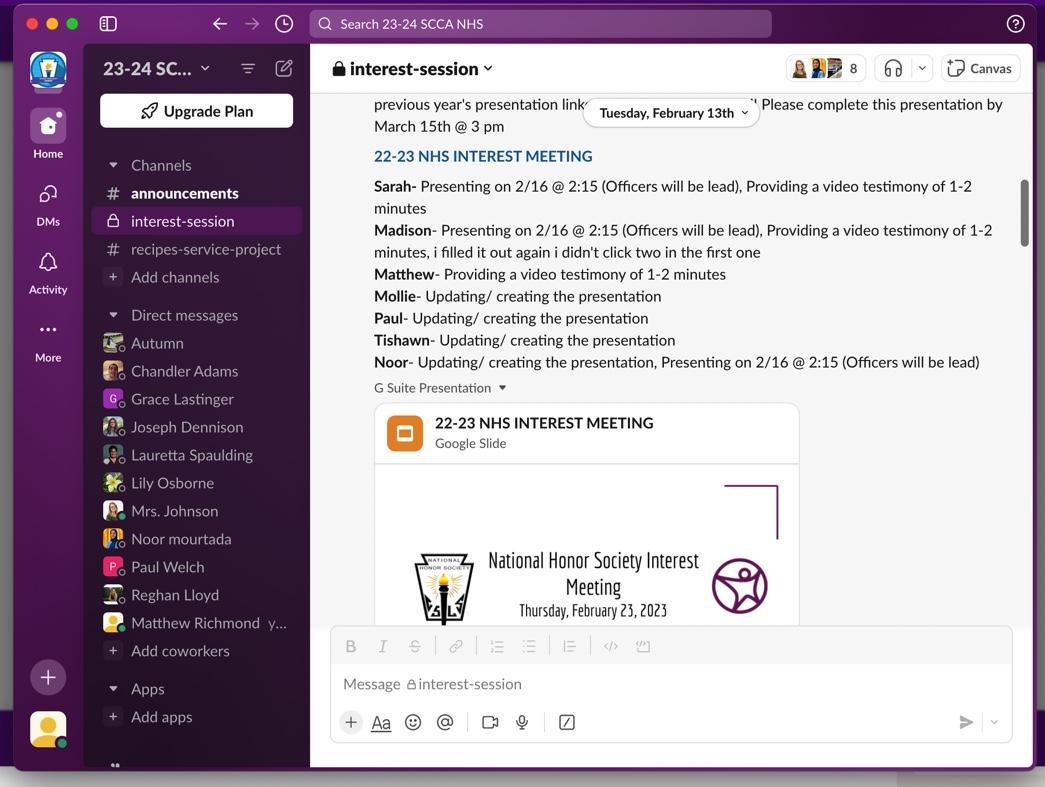Screen dimensions: 1045x787
Task: Open direct message with Autumn
Action: [x=197, y=343]
